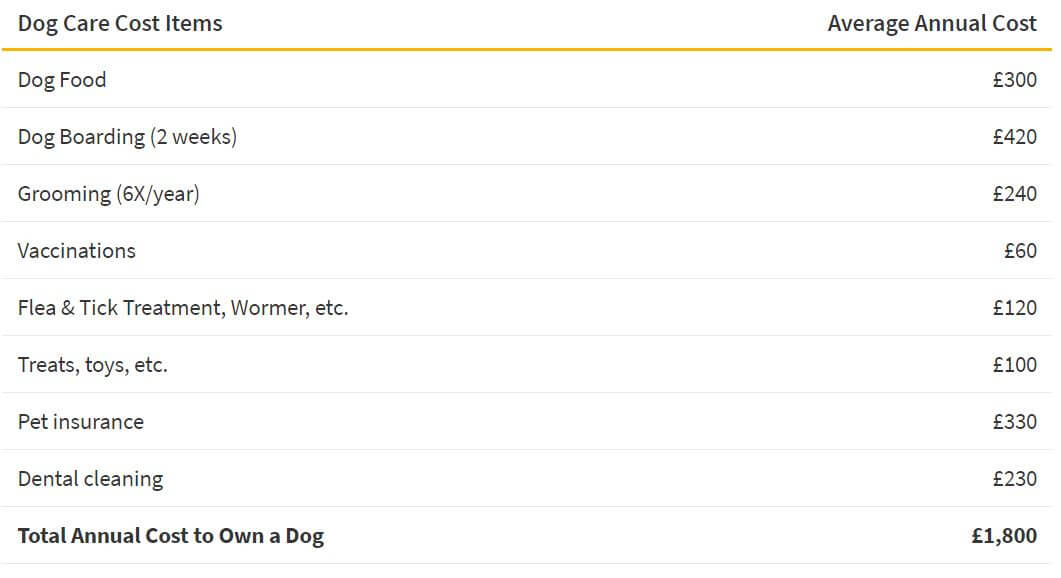The height and width of the screenshot is (578, 1061).
Task: Click 'Total Annual Cost to Own a Dog'
Action: (x=171, y=536)
